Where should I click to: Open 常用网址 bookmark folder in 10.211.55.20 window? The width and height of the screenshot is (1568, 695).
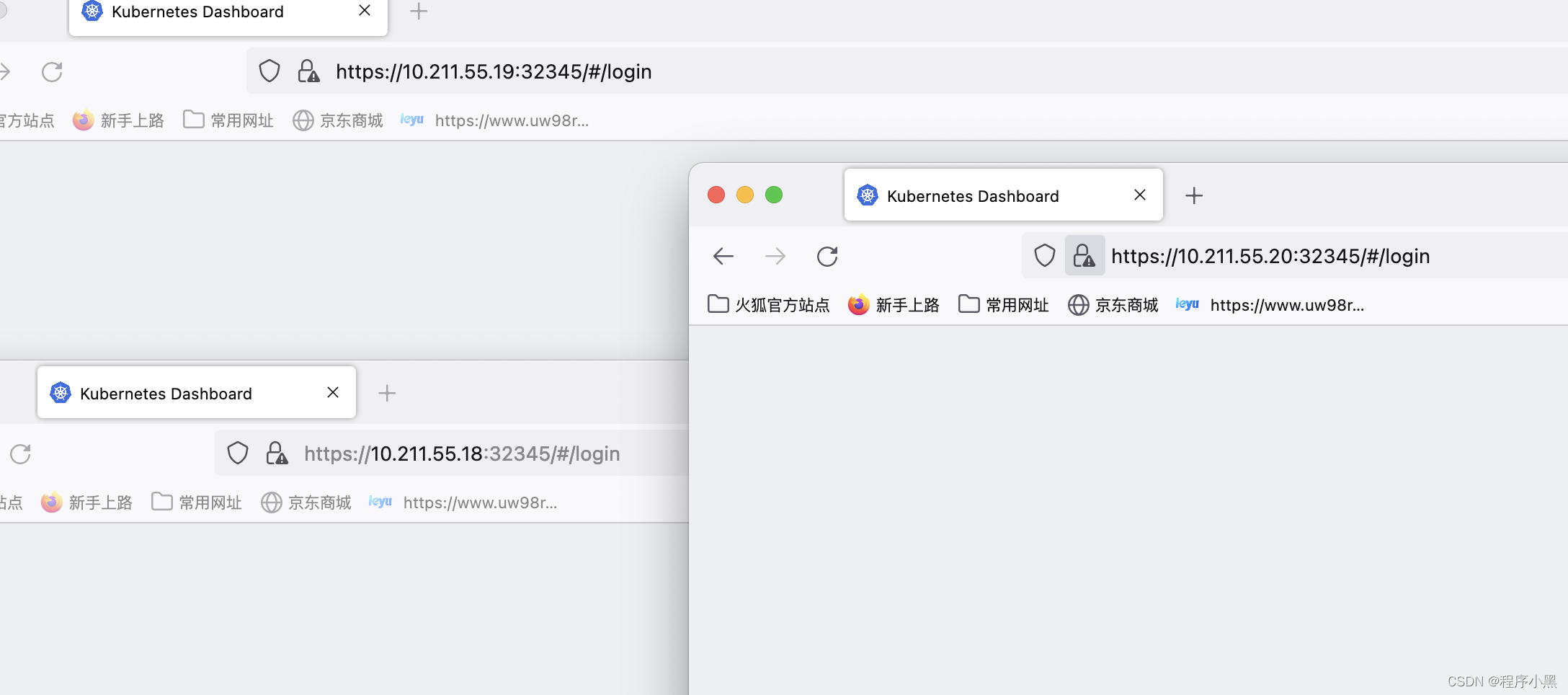click(1004, 305)
